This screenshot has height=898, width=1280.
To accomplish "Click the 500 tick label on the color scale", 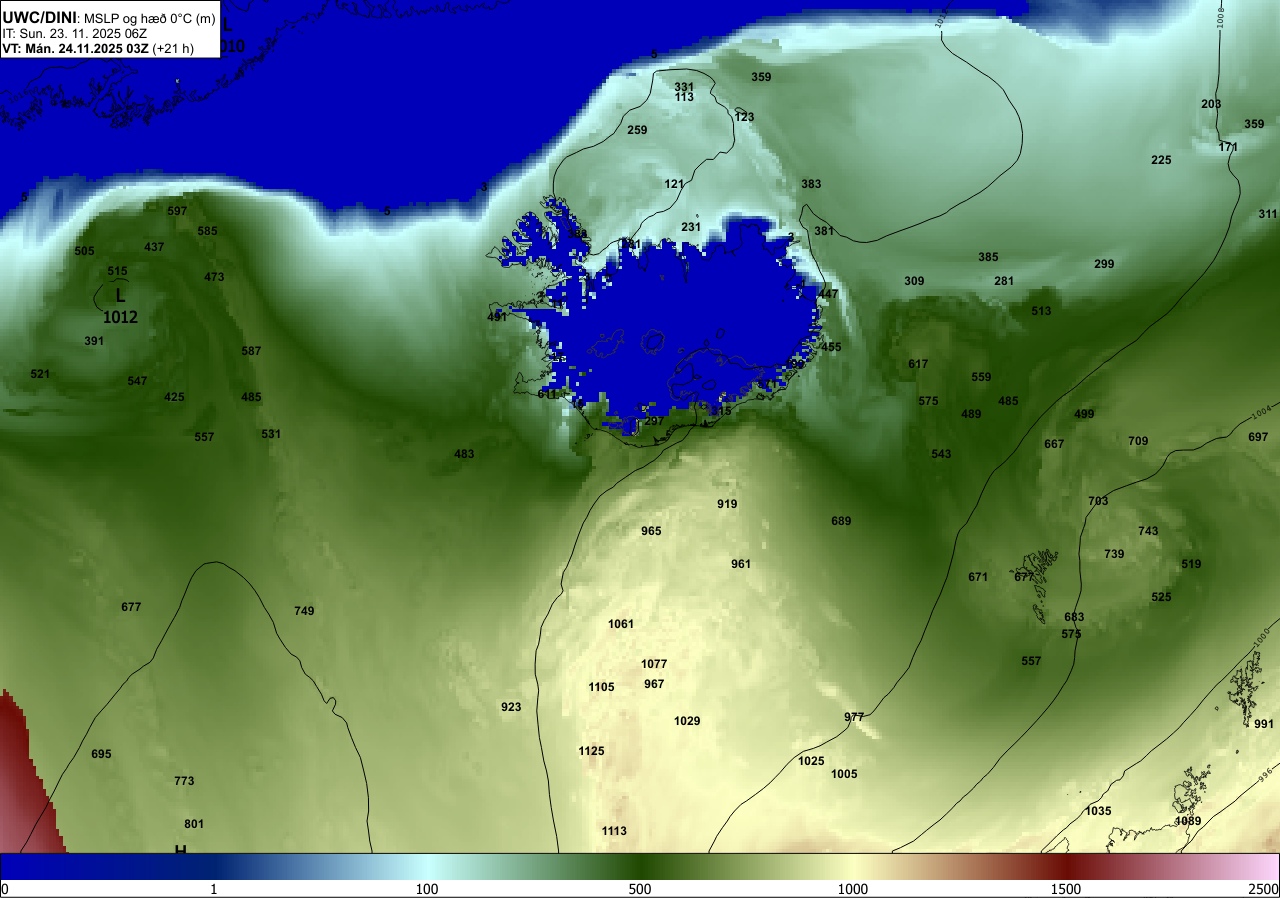I will [x=640, y=889].
